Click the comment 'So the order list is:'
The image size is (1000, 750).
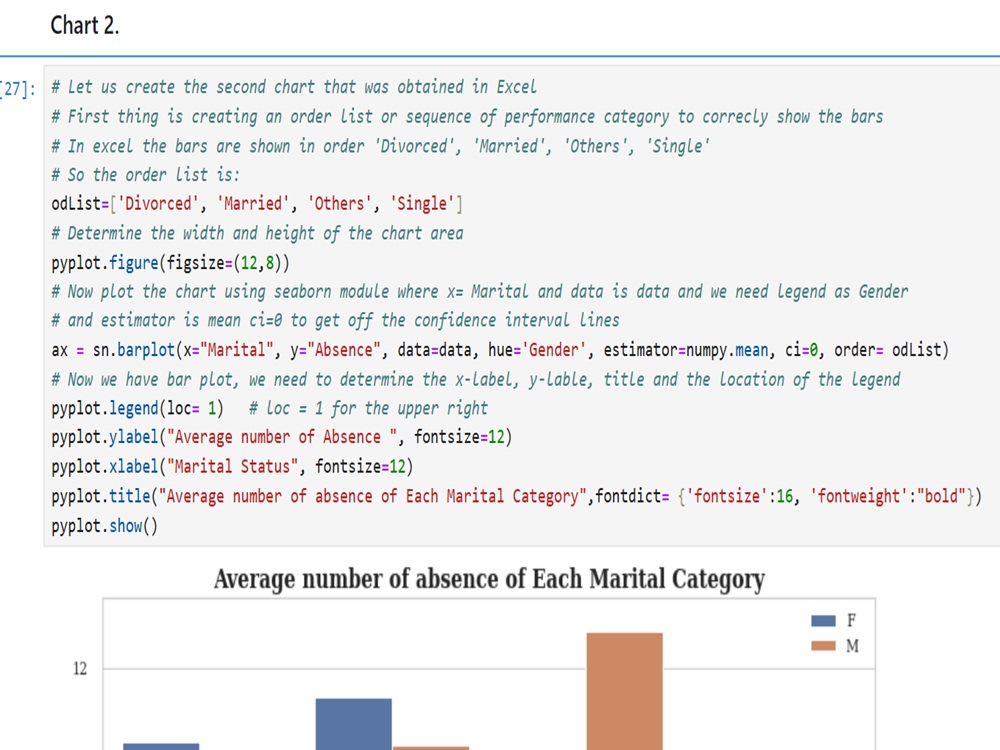145,175
